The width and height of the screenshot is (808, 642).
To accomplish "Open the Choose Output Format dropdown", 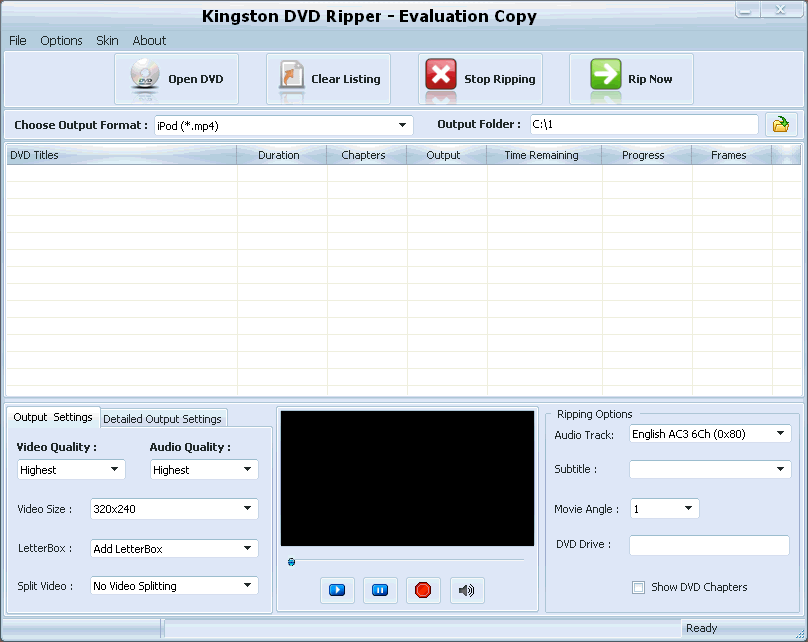I will (283, 125).
